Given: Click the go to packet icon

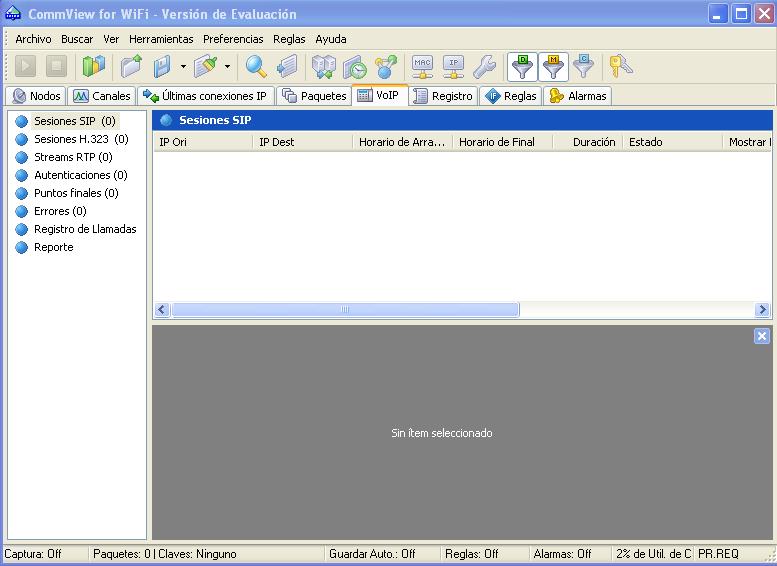Looking at the screenshot, I should (x=287, y=66).
